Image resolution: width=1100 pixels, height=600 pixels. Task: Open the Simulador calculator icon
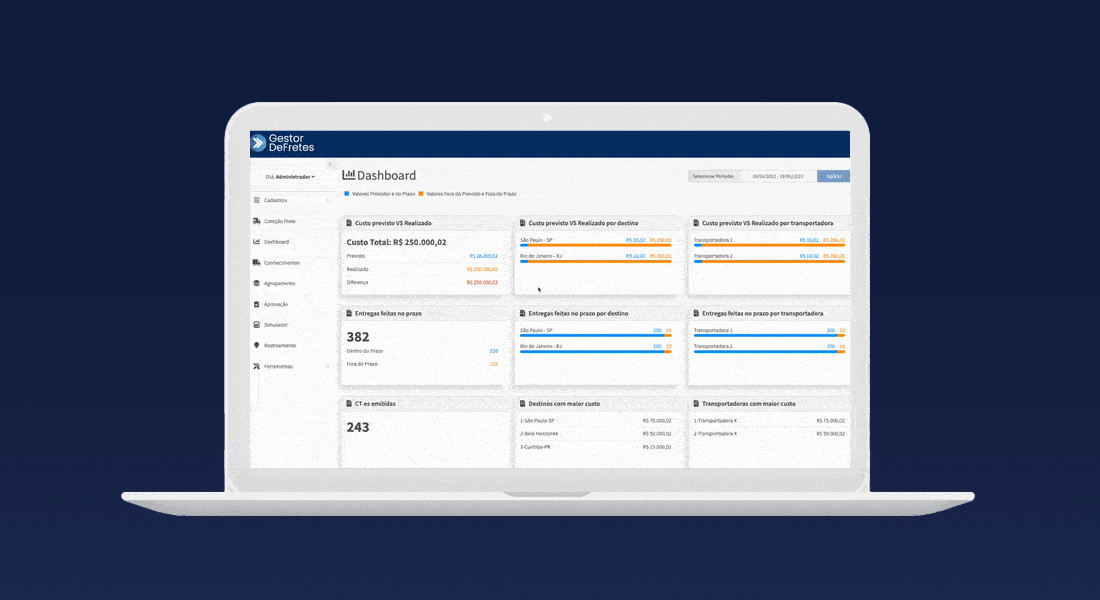pos(257,325)
